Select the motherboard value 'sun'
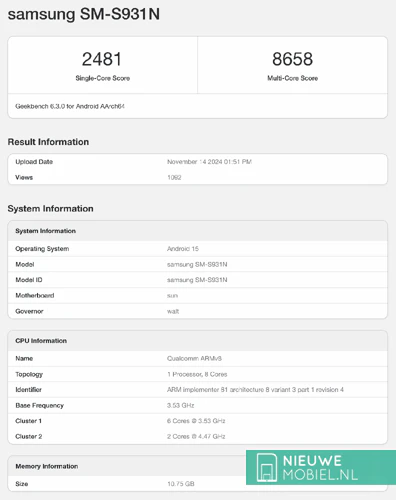The image size is (396, 500). 172,296
